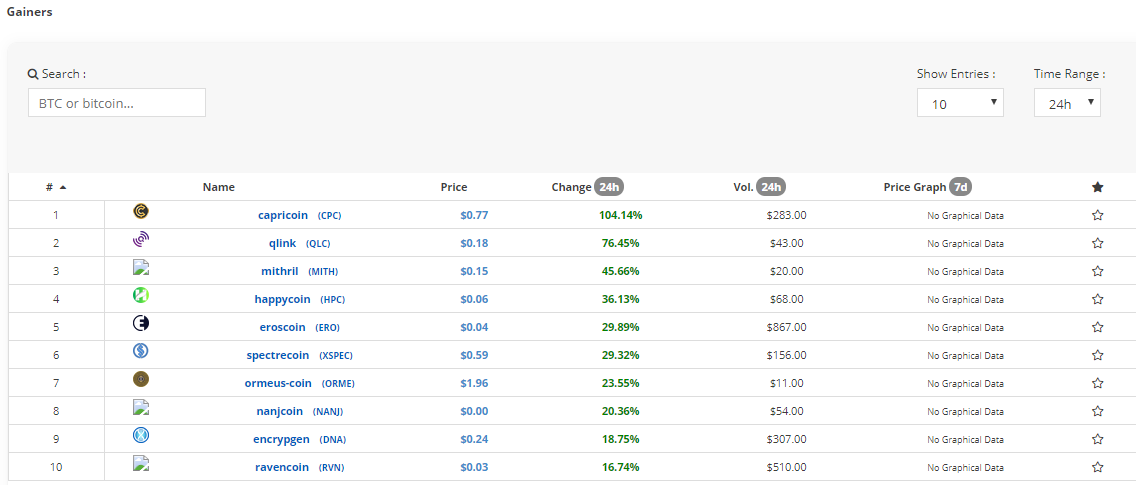Open the happycoin (HPC) link
The height and width of the screenshot is (485, 1136).
point(299,299)
